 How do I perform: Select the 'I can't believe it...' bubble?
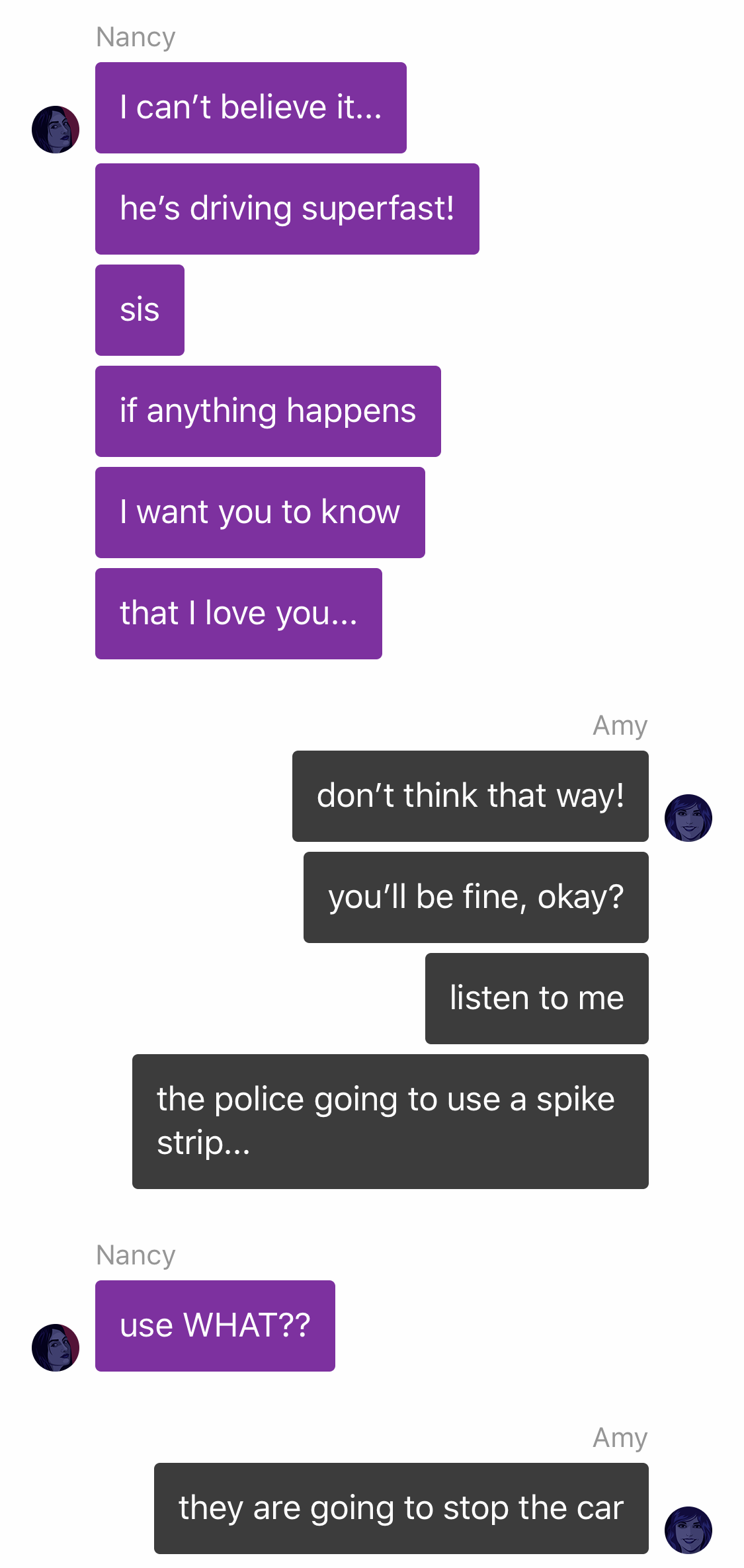click(x=251, y=108)
